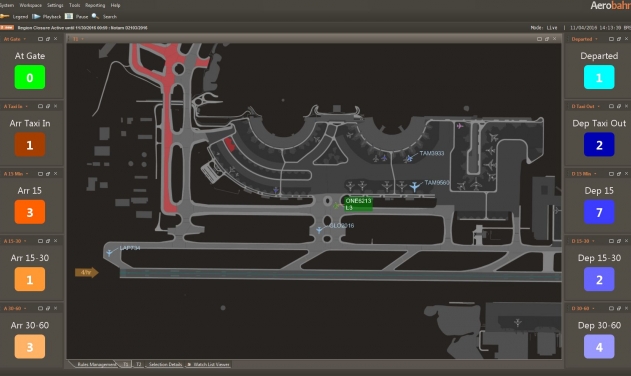Pop out the At Gate panel

48,39
